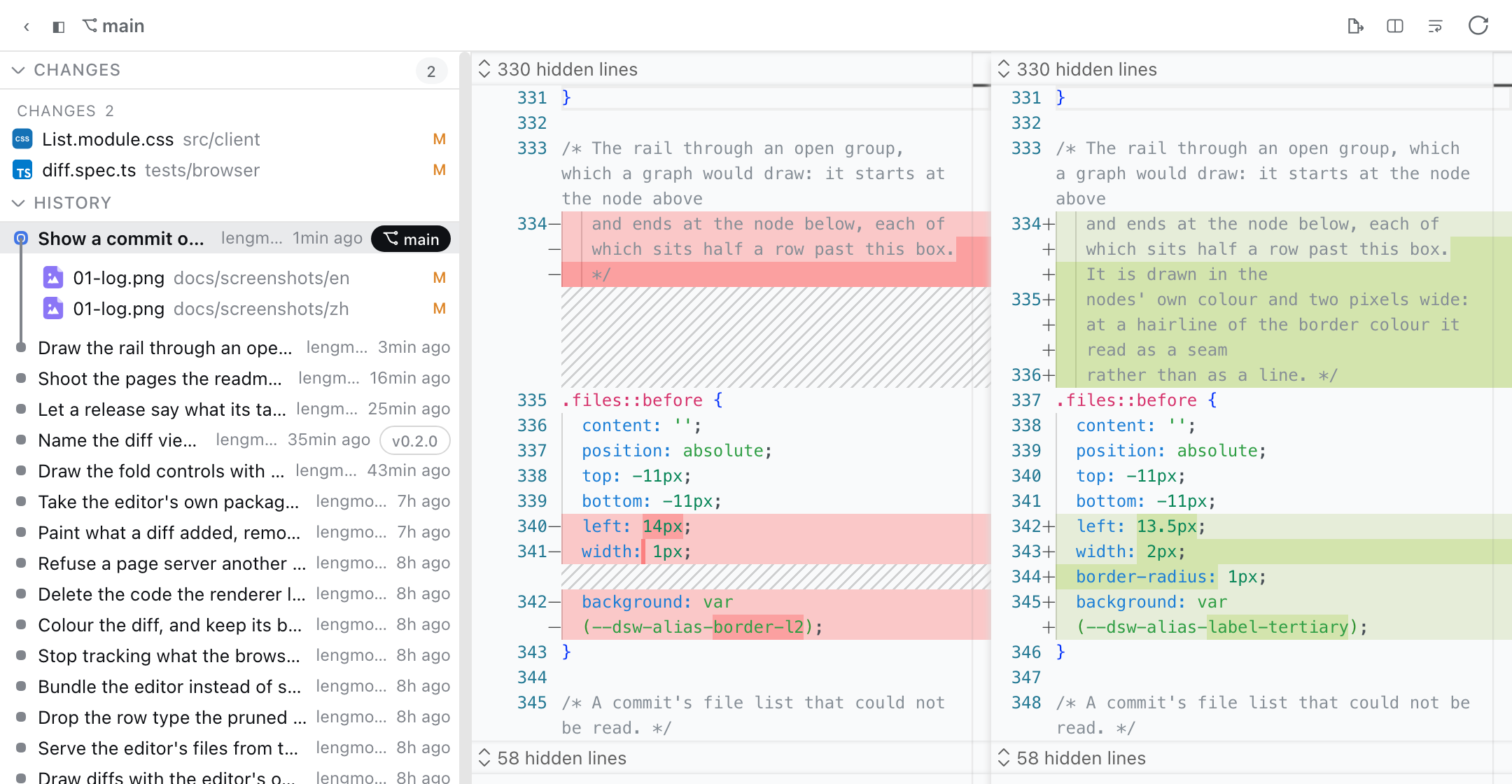Select commit 'Delete the code the renderer l...'
The image size is (1512, 784).
pyautogui.click(x=230, y=594)
